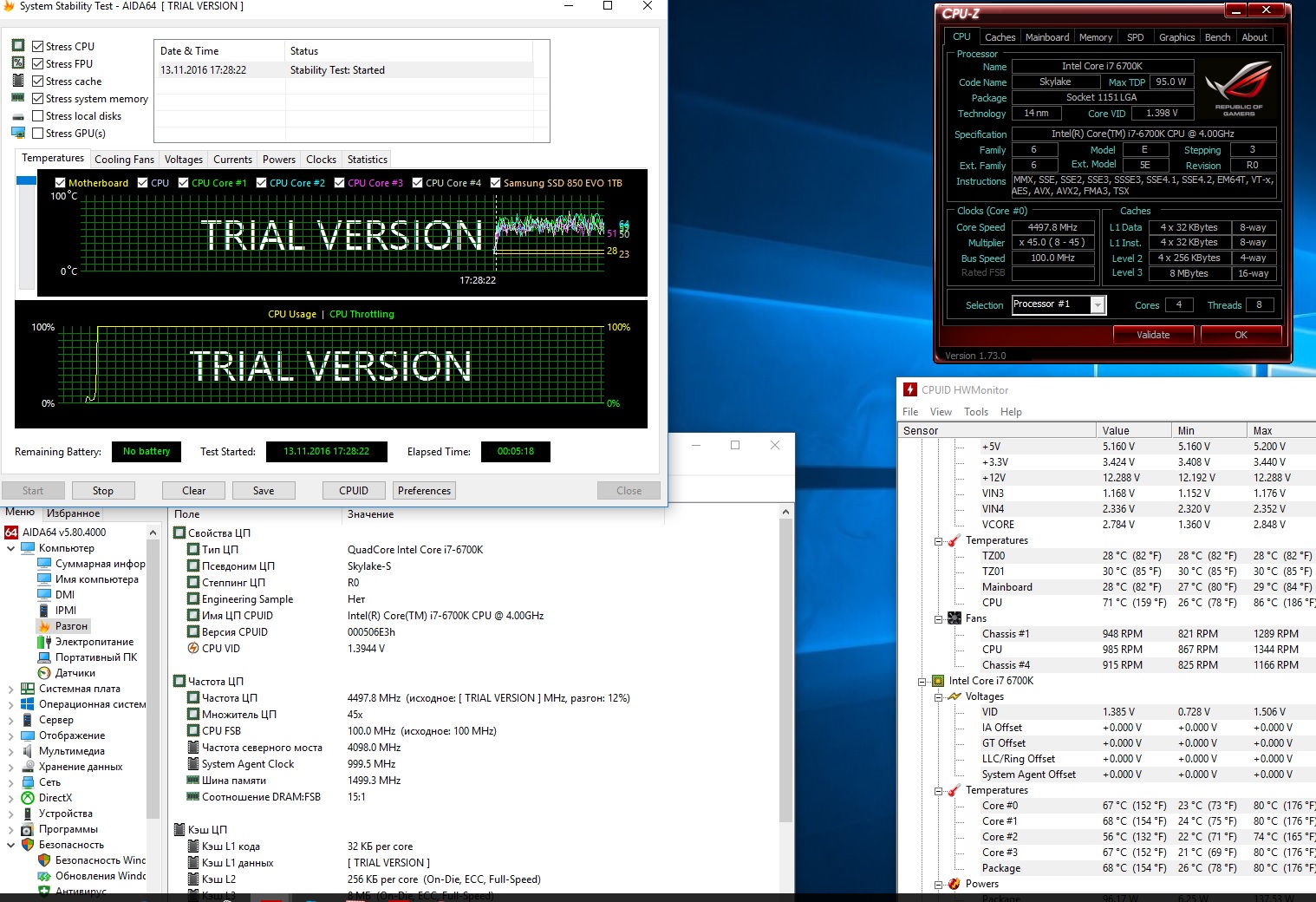Toggle the Stress cache checkbox

[x=37, y=82]
